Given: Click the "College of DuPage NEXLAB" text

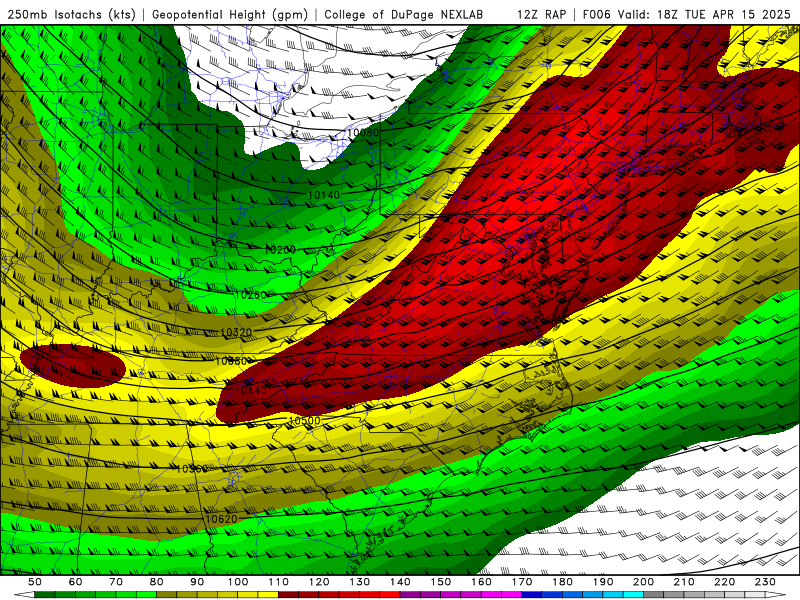Looking at the screenshot, I should [404, 15].
